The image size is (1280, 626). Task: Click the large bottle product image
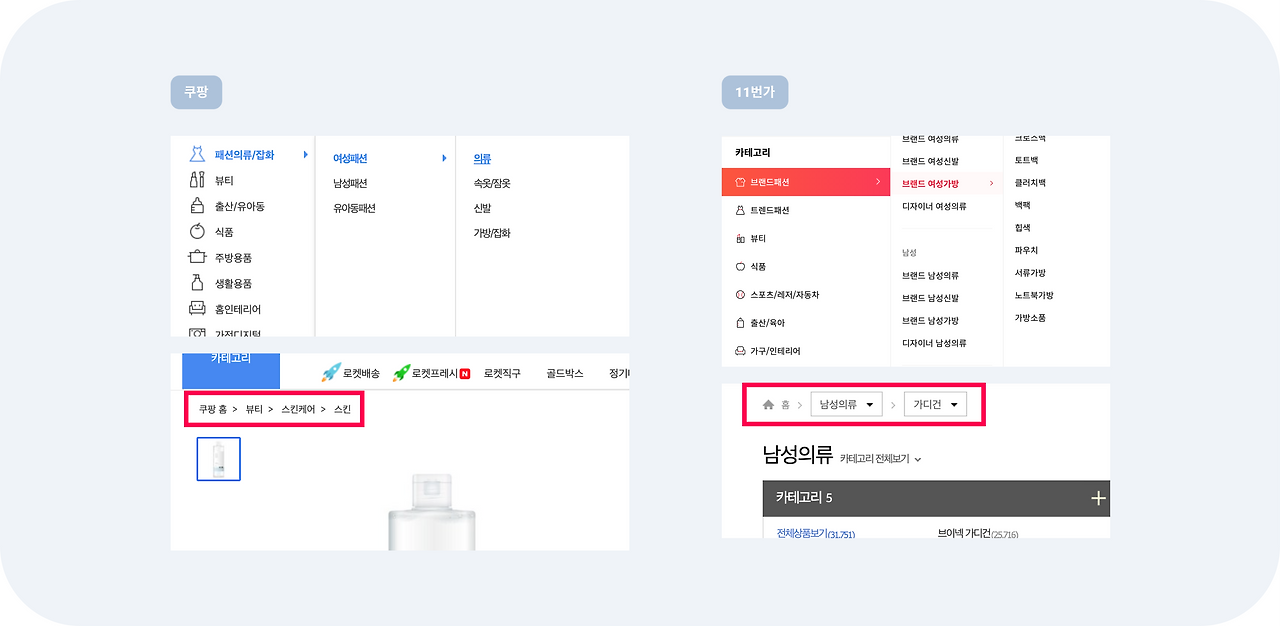[x=431, y=510]
